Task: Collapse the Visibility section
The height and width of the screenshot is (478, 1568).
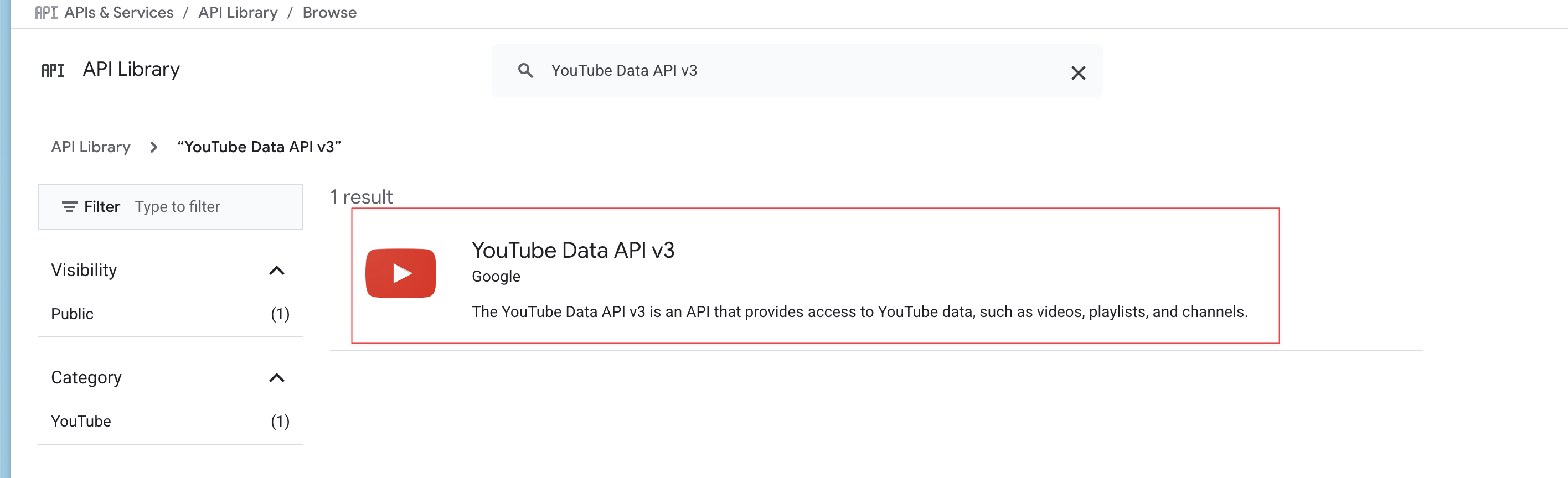Action: (x=277, y=271)
